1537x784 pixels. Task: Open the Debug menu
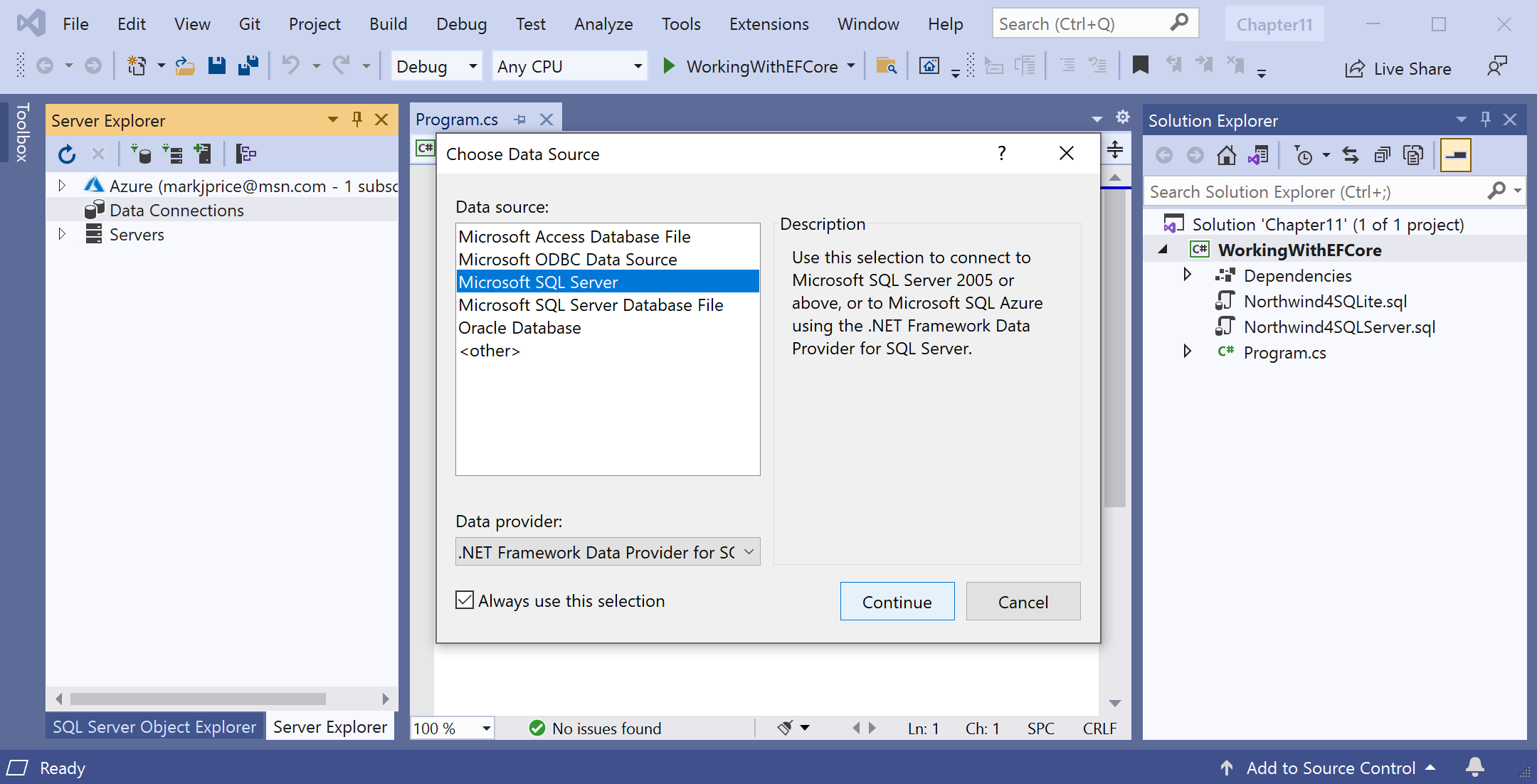tap(461, 23)
